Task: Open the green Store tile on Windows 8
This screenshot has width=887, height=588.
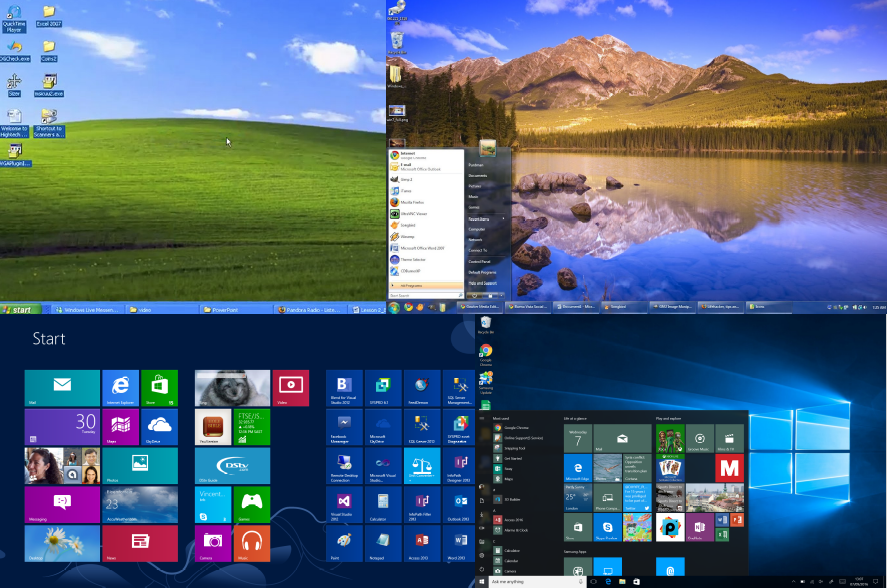Action: (160, 388)
